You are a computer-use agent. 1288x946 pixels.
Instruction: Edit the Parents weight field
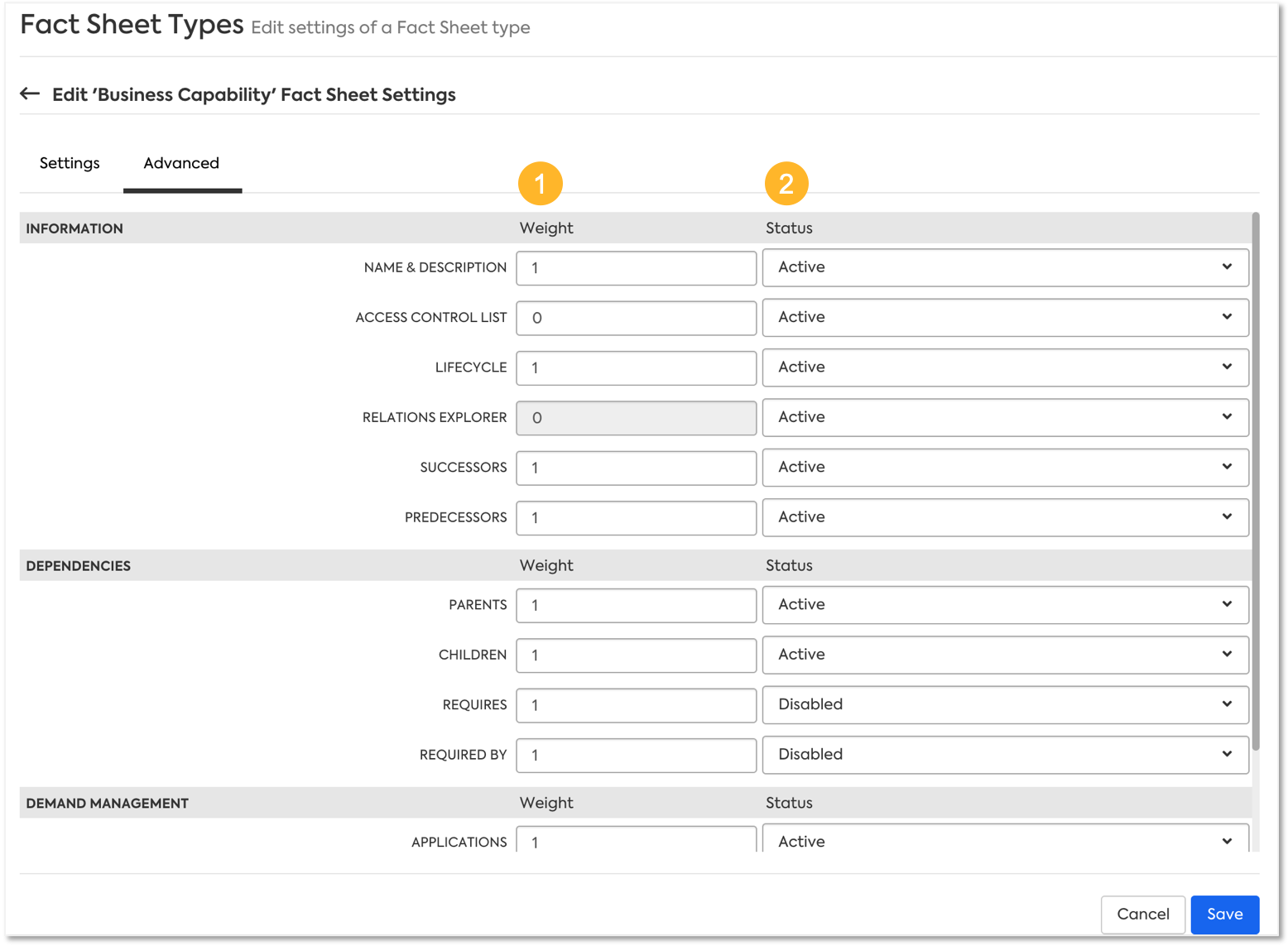pyautogui.click(x=636, y=605)
